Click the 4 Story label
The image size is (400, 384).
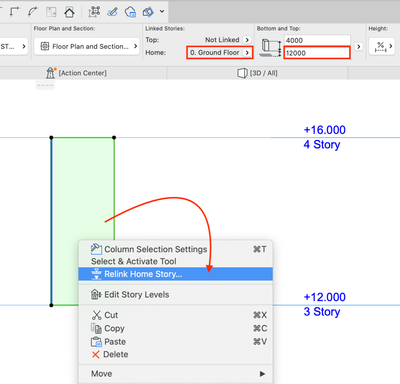[322, 145]
